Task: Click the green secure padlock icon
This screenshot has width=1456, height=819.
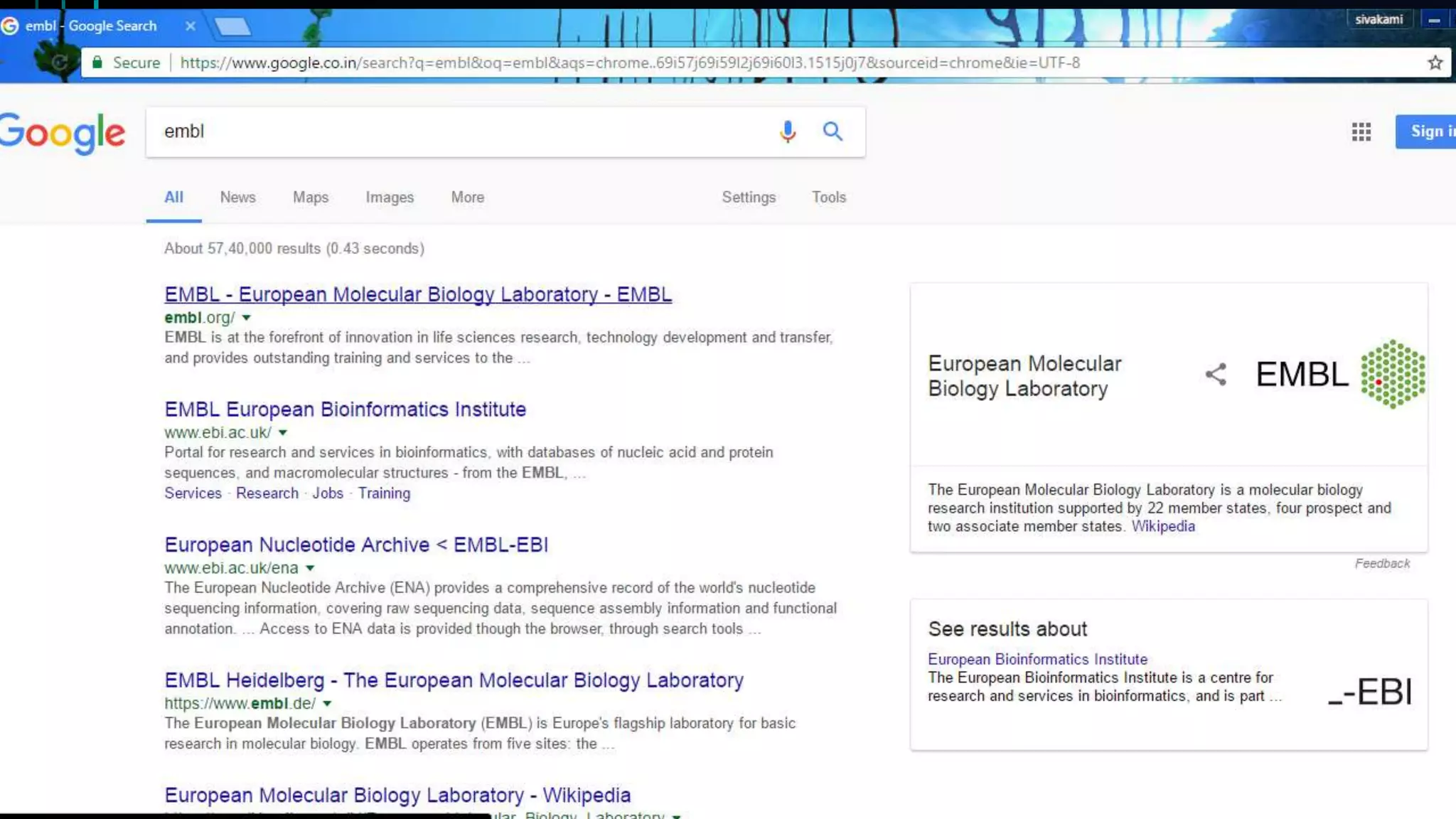Action: tap(97, 63)
